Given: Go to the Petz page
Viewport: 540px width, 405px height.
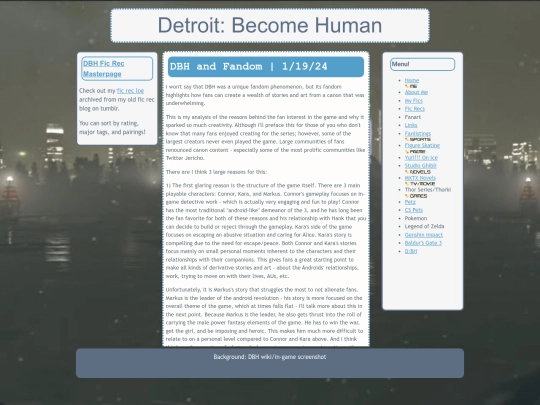Looking at the screenshot, I should pos(410,202).
